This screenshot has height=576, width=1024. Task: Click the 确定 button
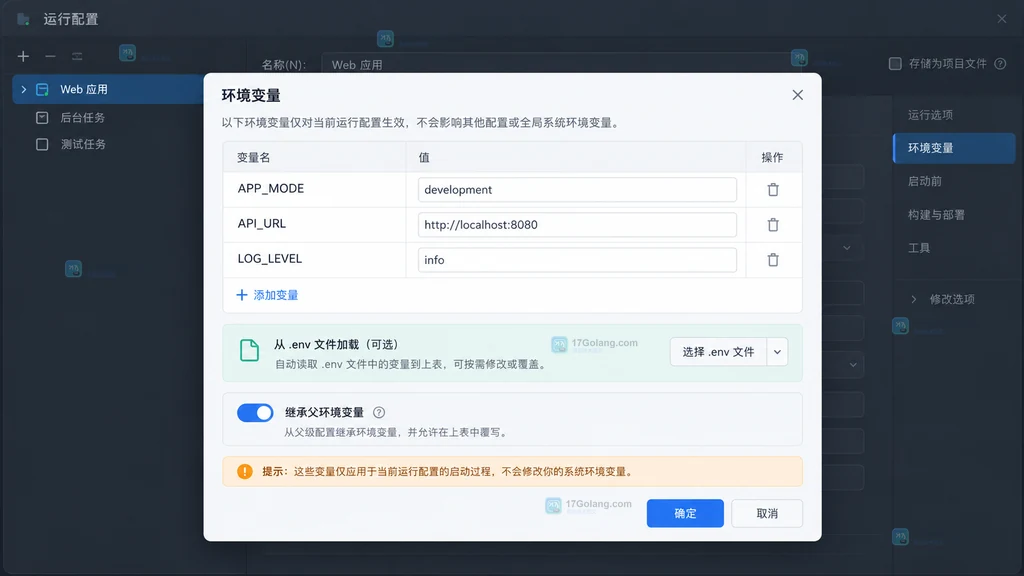[x=685, y=513]
